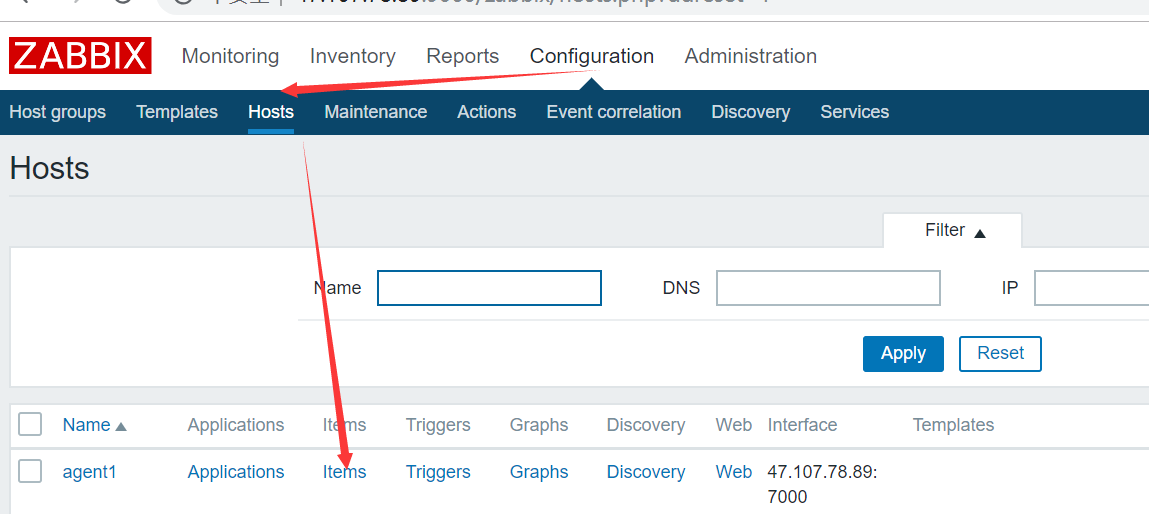
Task: Tick the select-all hosts checkbox
Action: 30,425
